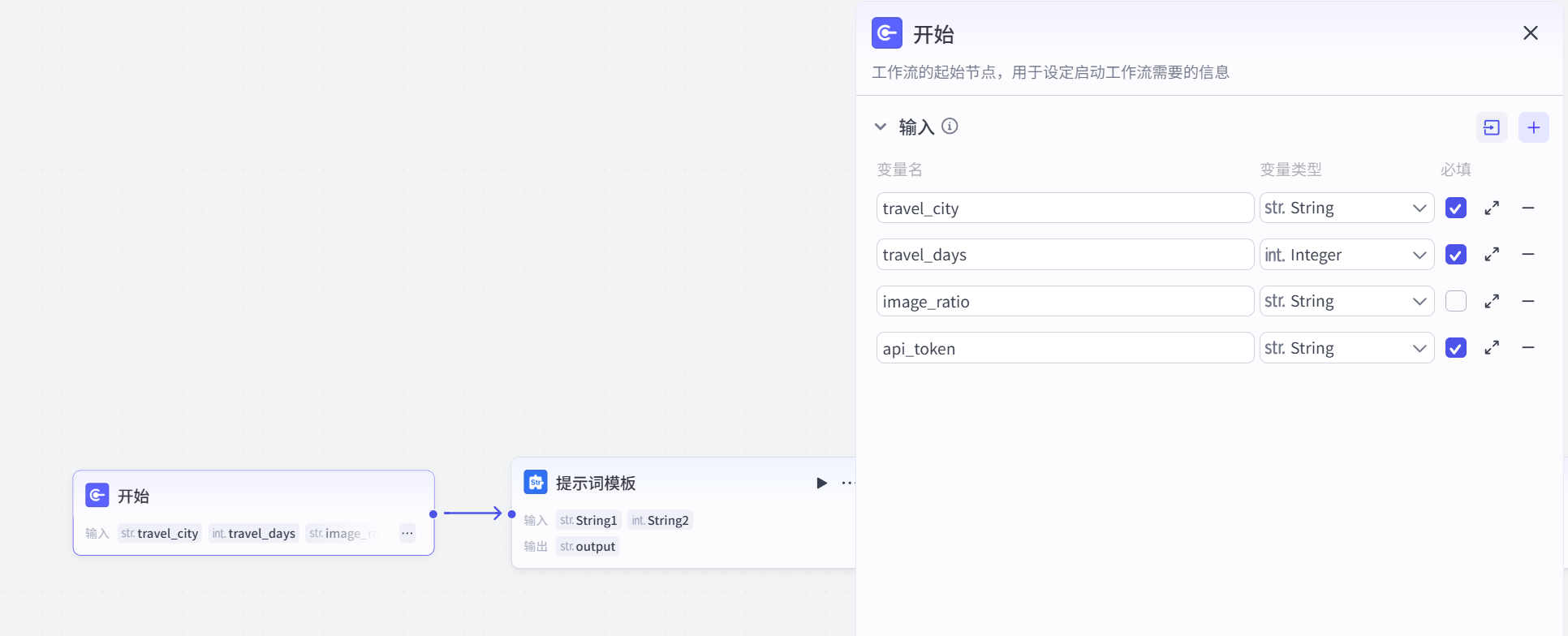Open type dropdown for image_ratio

tap(1346, 301)
